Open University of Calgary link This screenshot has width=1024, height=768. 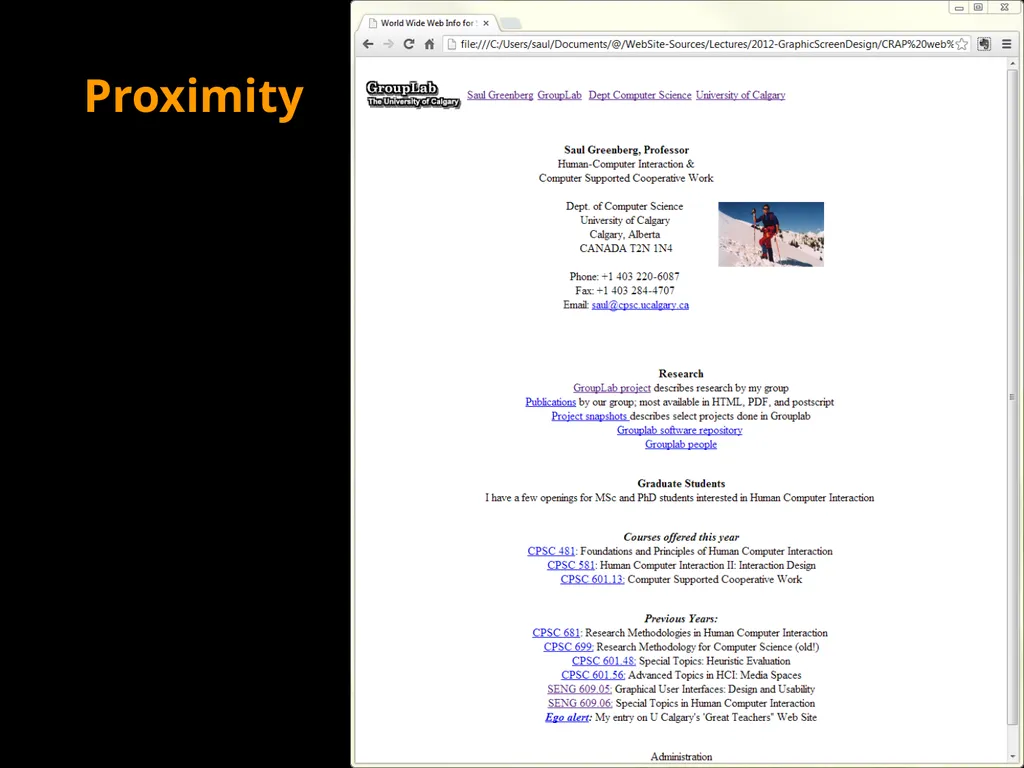(x=741, y=95)
